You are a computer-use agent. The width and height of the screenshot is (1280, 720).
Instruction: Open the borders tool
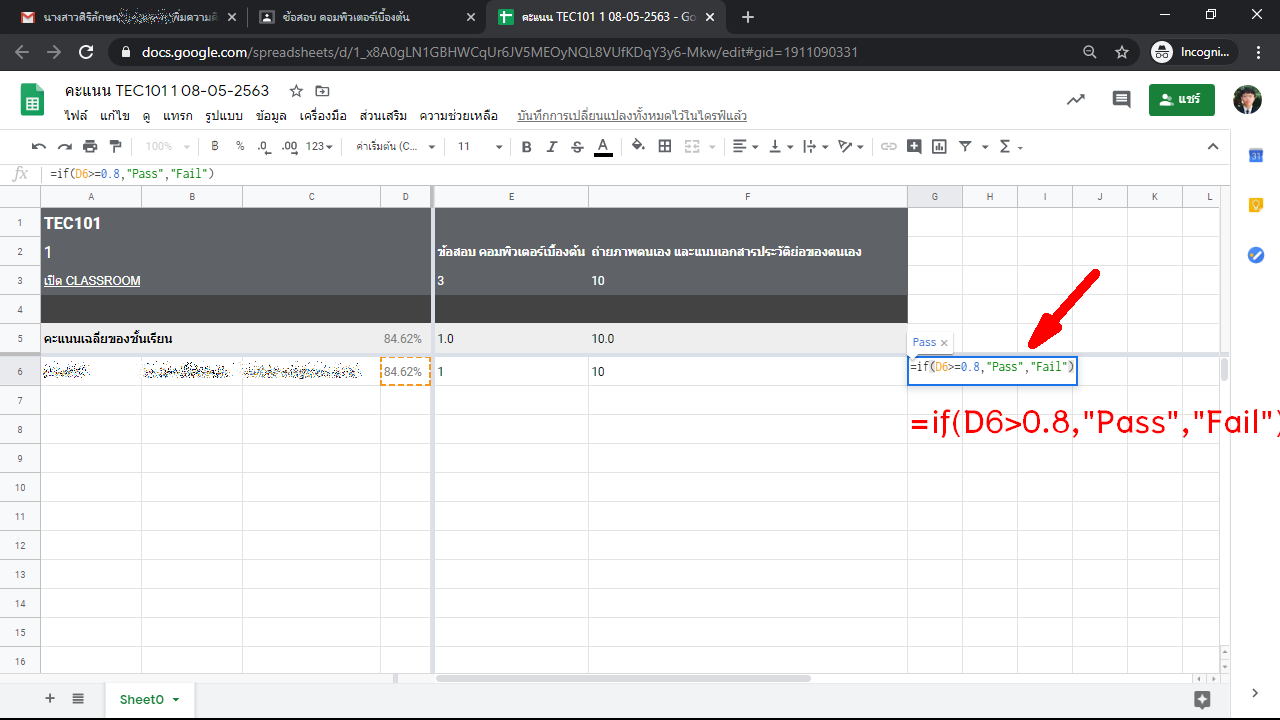665,147
